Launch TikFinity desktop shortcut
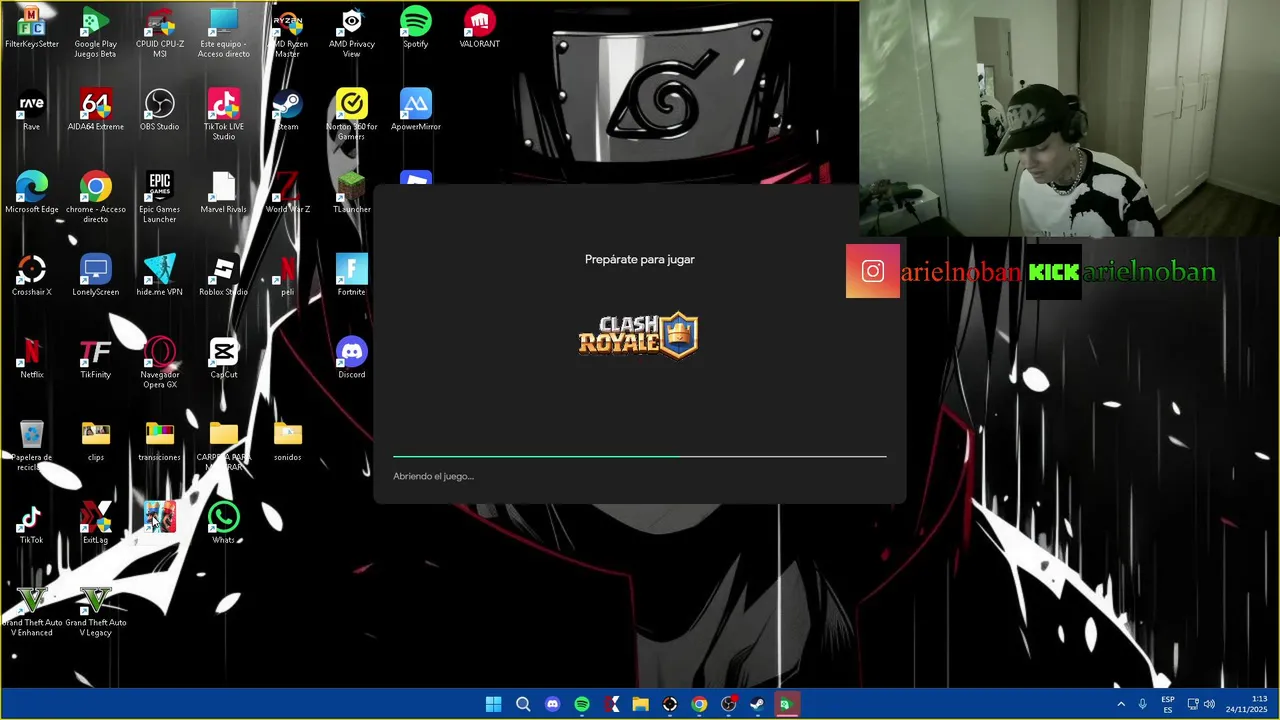Screen dimensions: 1280x720 (95, 358)
